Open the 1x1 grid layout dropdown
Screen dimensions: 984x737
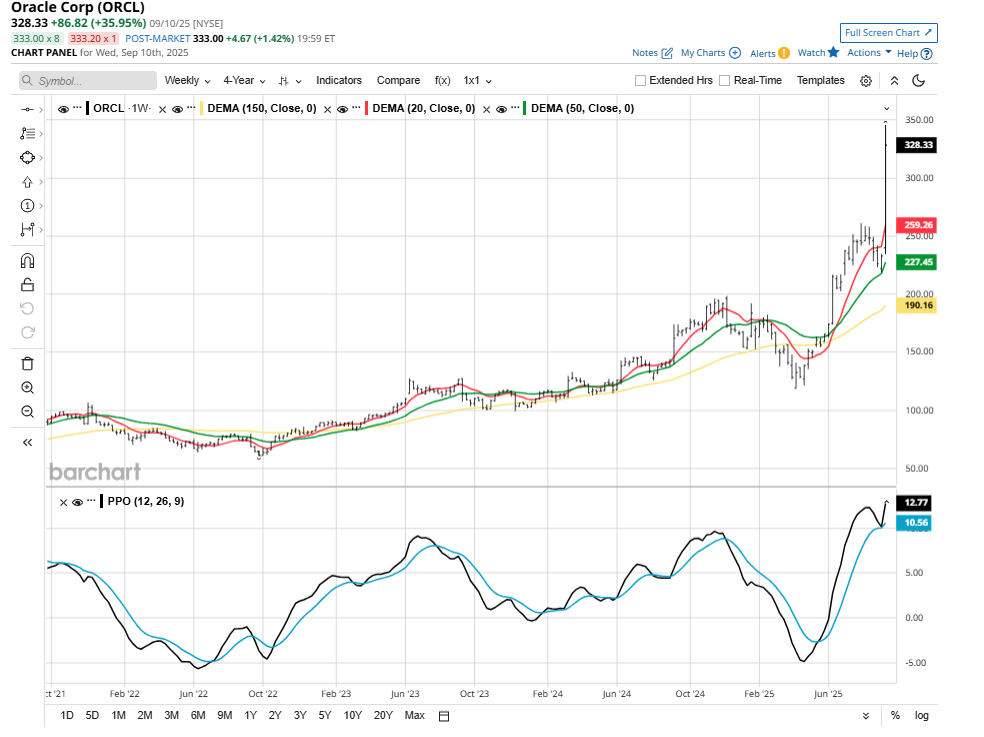(477, 80)
